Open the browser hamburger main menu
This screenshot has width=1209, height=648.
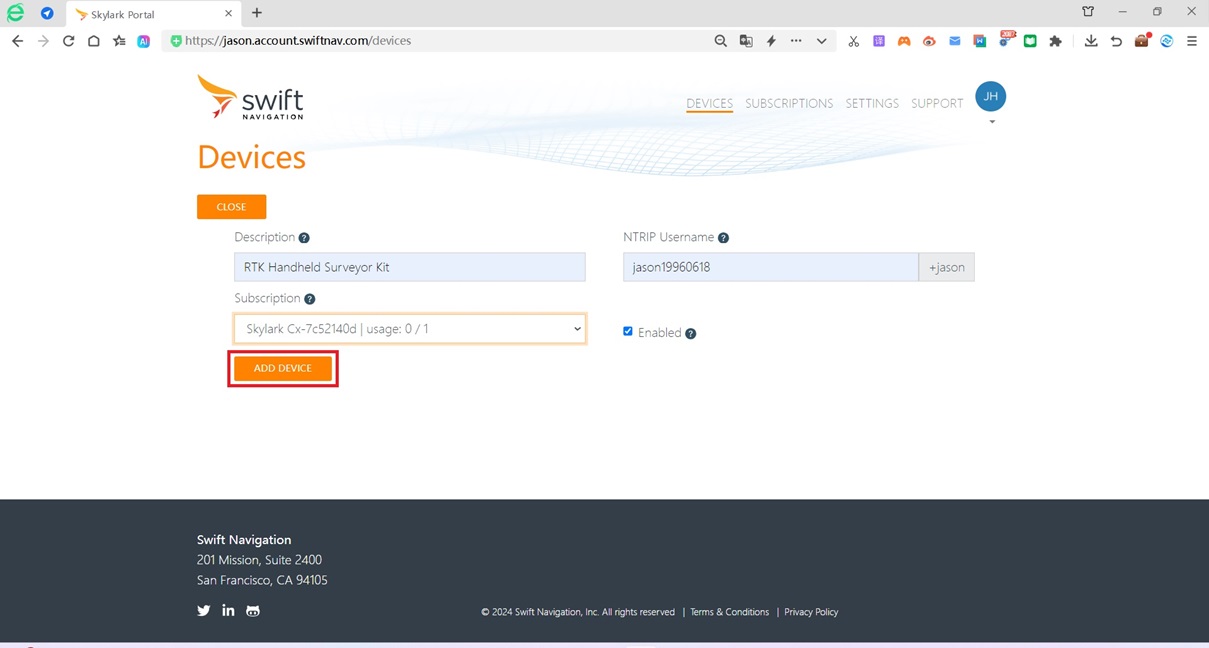[x=1192, y=41]
